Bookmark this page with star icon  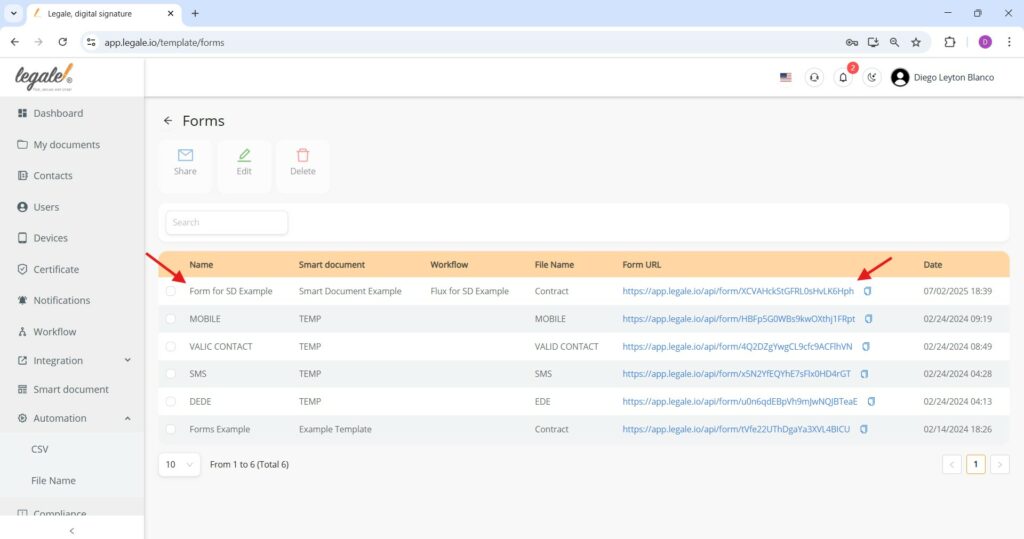[x=916, y=42]
